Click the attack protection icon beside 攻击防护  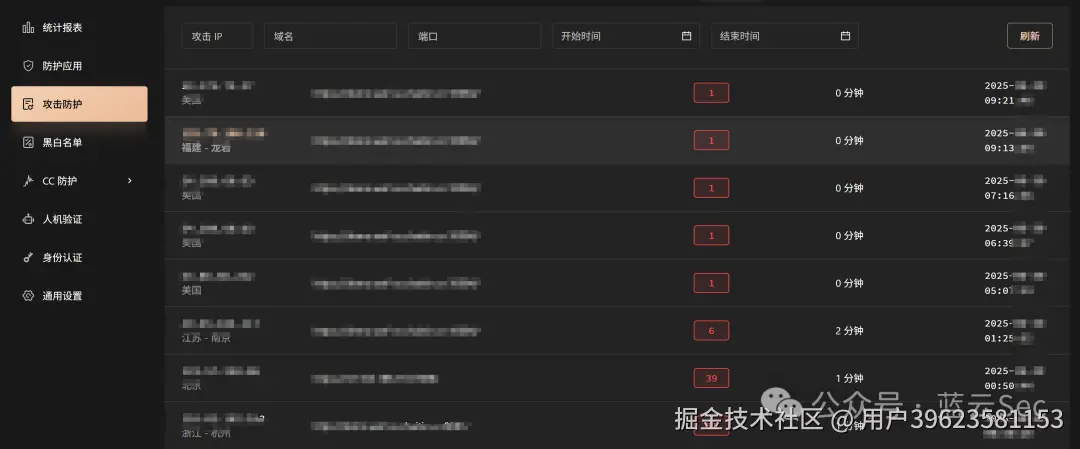click(28, 104)
